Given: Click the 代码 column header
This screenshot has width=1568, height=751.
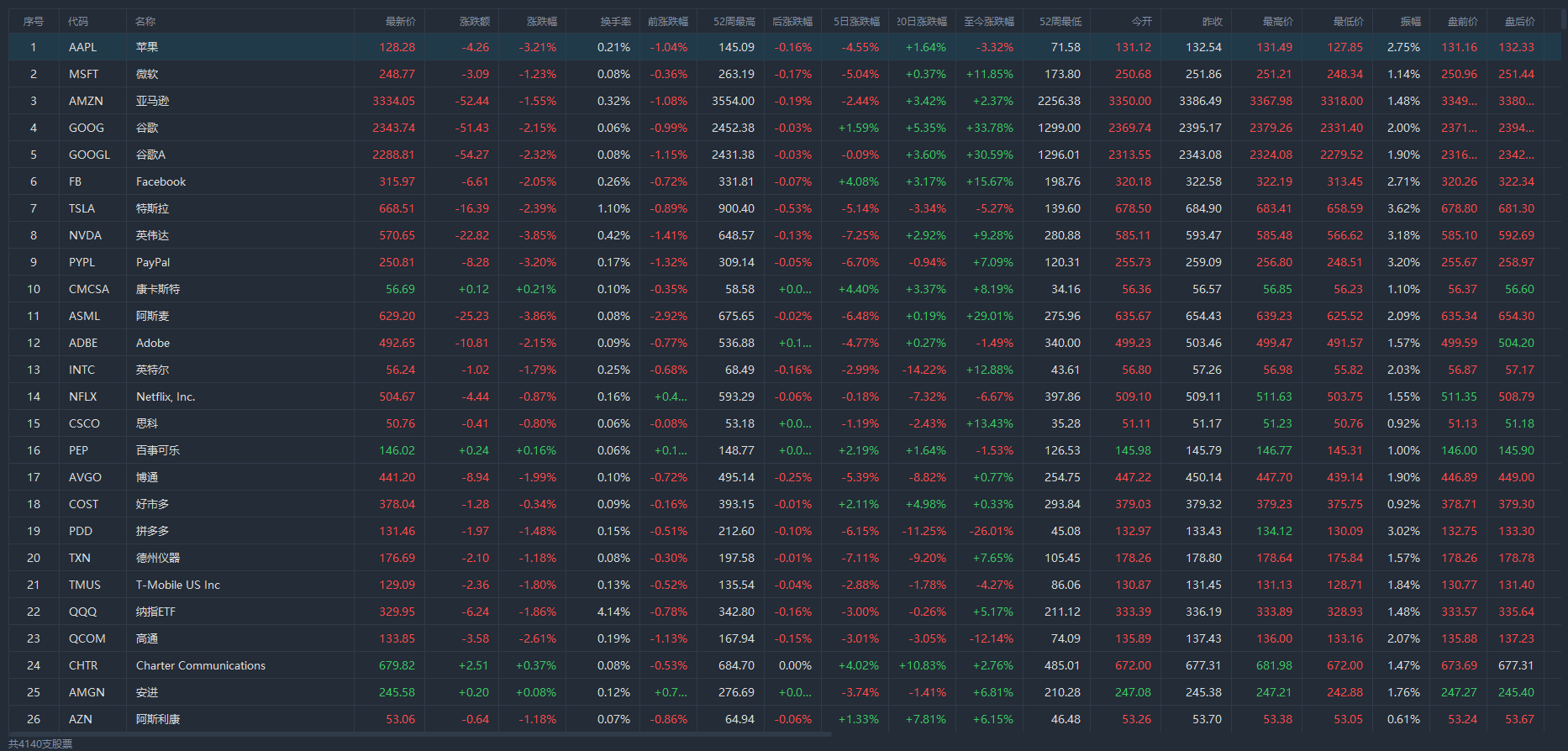Looking at the screenshot, I should point(78,21).
